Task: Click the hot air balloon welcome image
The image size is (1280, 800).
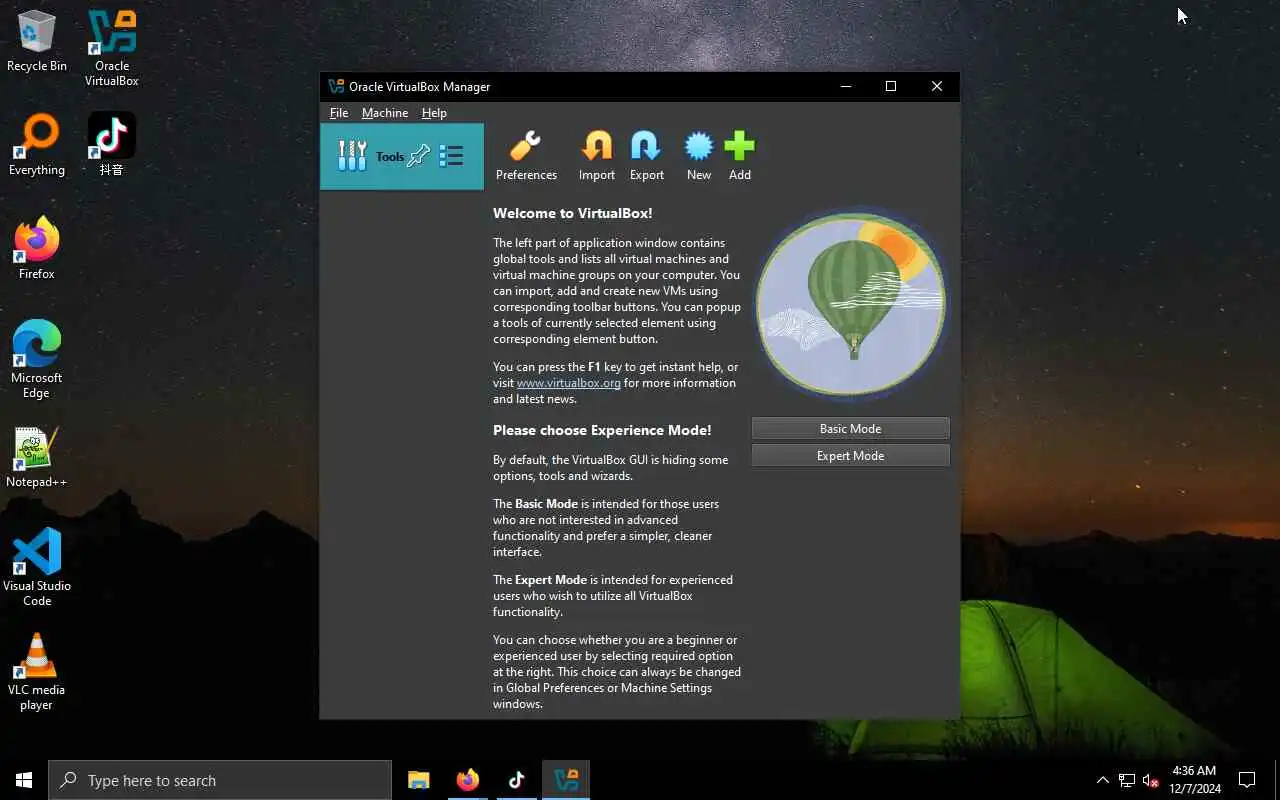Action: pos(851,303)
